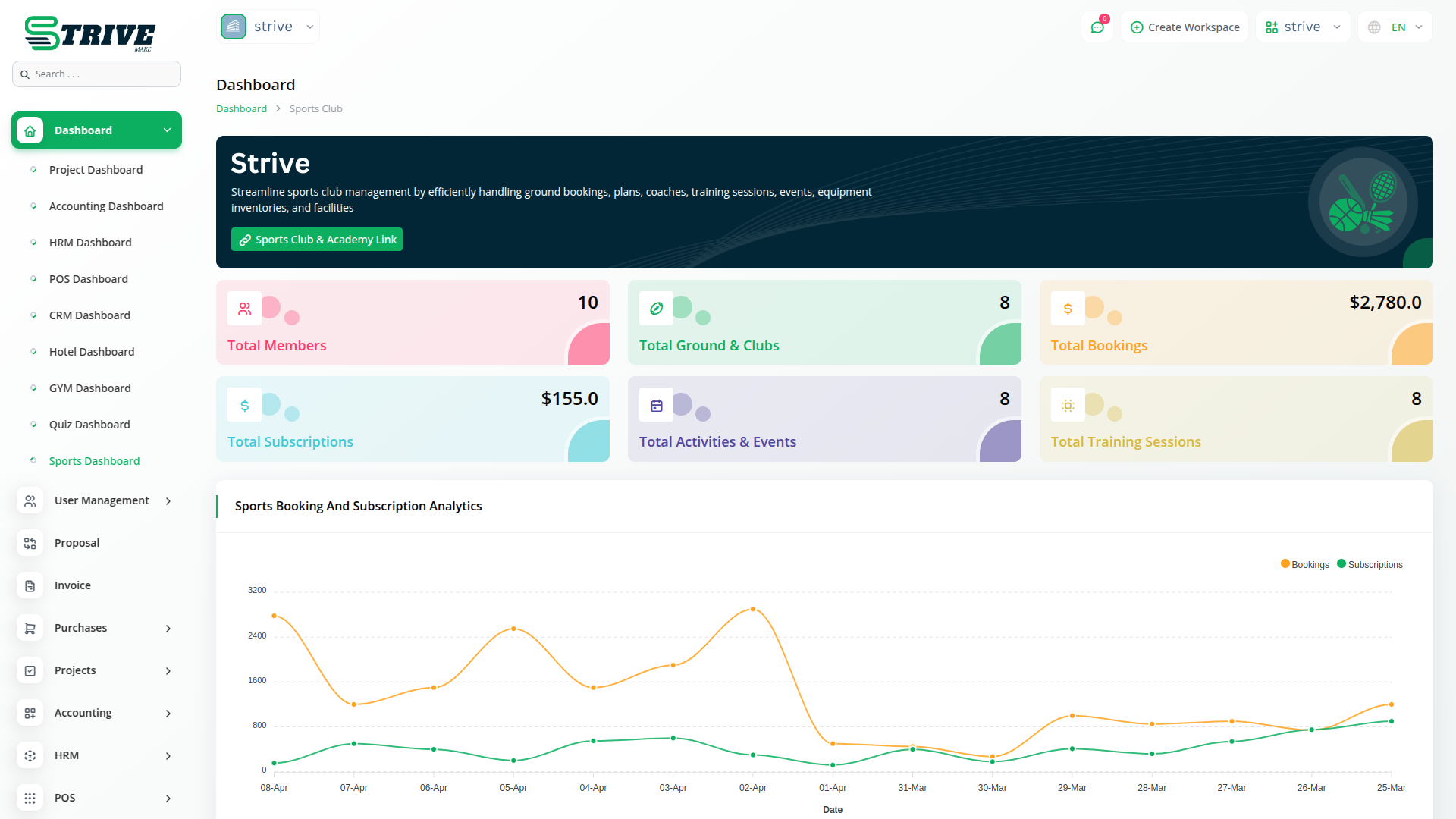Open the strive workspace dropdown at top left
Image resolution: width=1456 pixels, height=819 pixels.
tap(268, 27)
